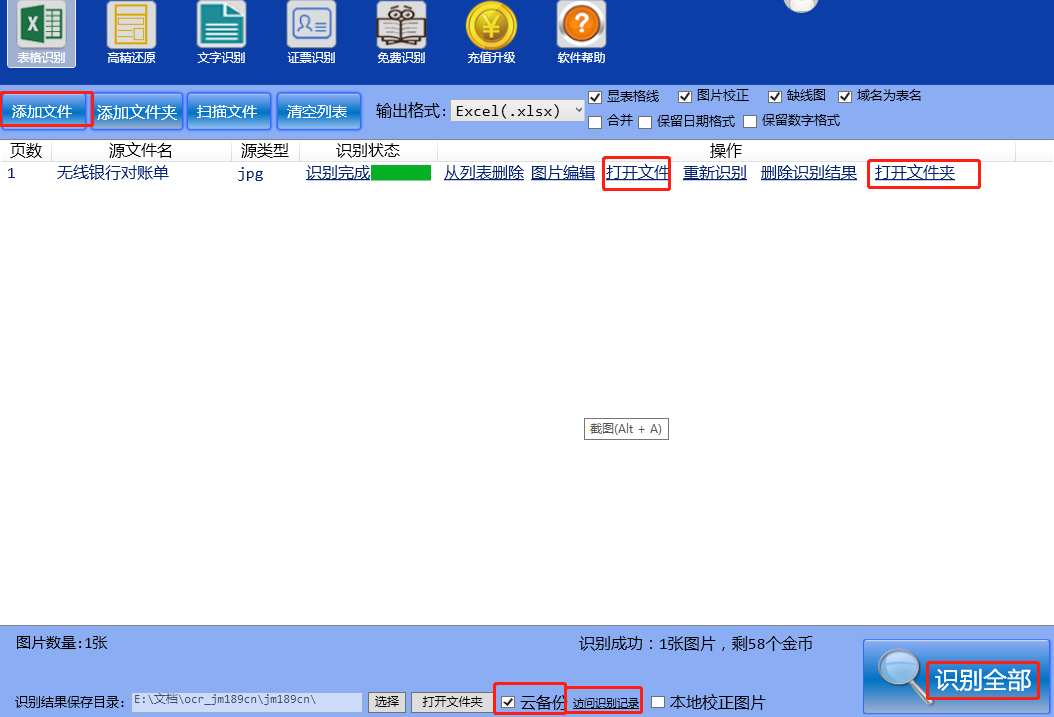
Task: Click the jpg type cell
Action: (250, 174)
